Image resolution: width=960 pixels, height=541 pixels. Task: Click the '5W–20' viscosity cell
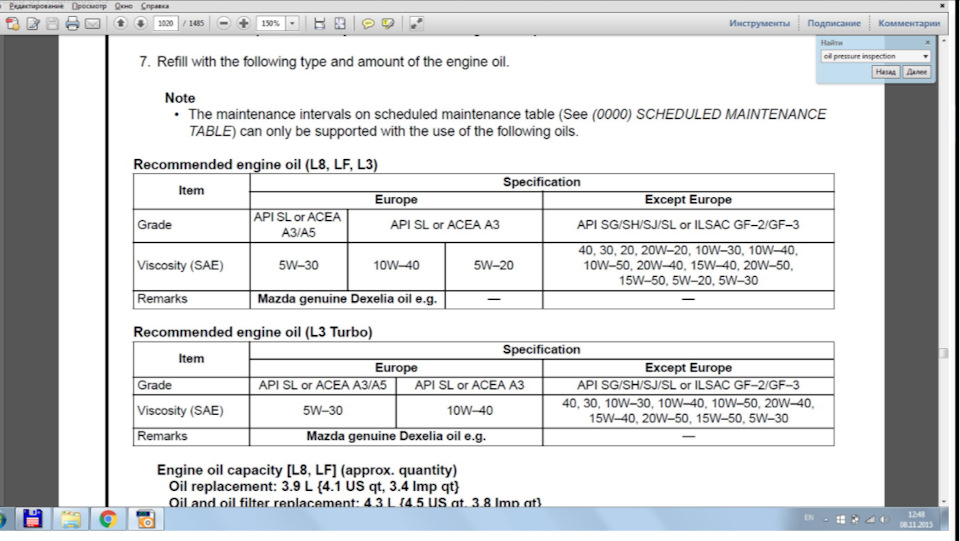[x=493, y=266]
